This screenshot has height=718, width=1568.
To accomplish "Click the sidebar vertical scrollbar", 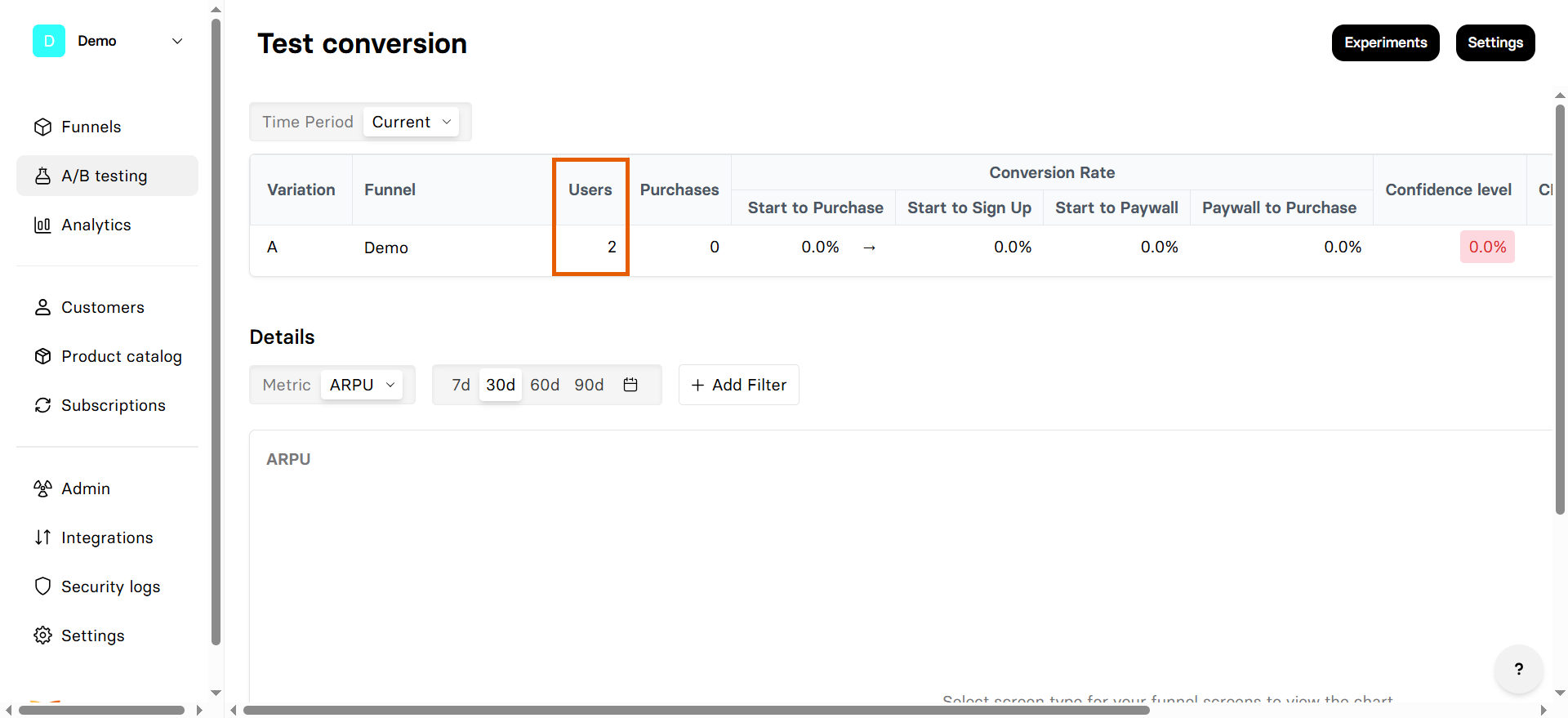I will click(x=216, y=331).
